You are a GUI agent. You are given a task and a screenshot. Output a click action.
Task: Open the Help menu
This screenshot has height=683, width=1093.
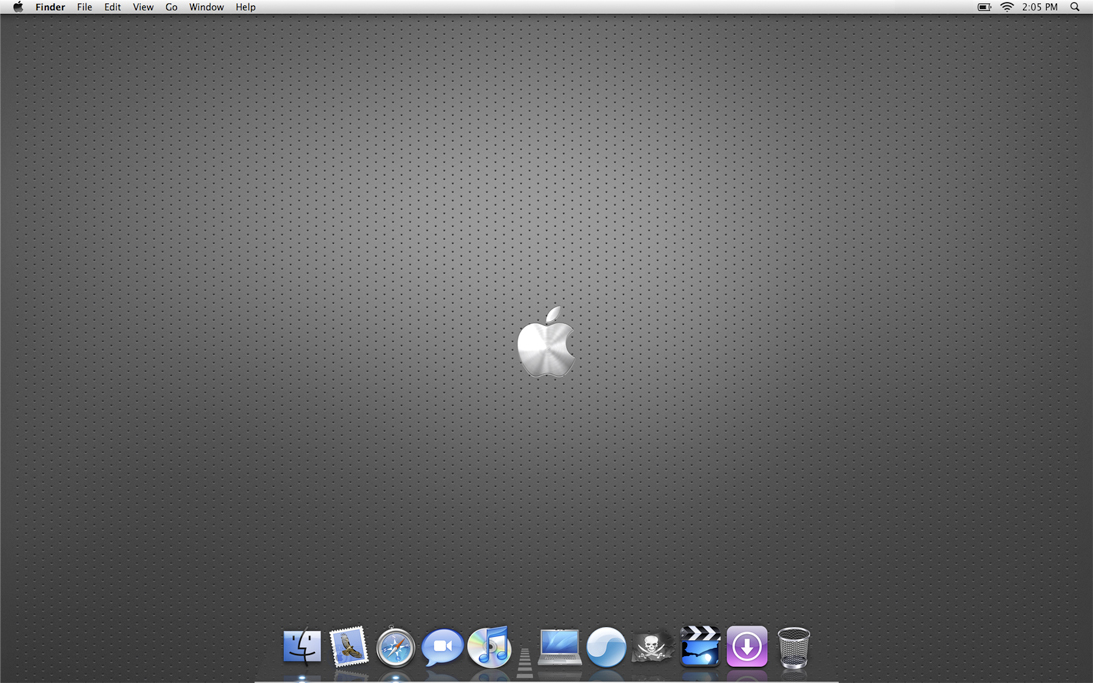click(245, 7)
